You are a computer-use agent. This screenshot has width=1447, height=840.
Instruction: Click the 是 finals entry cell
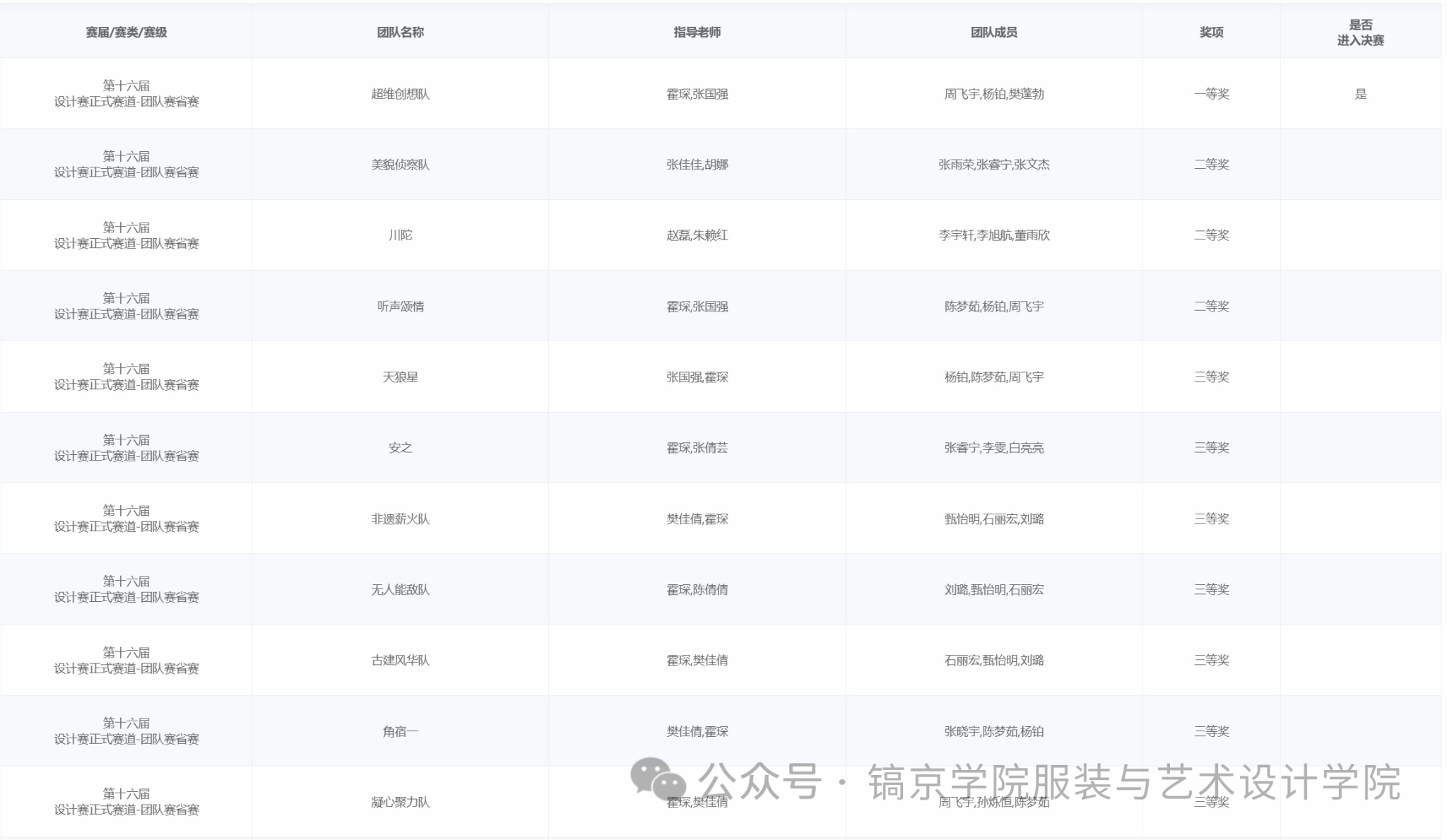click(x=1360, y=94)
